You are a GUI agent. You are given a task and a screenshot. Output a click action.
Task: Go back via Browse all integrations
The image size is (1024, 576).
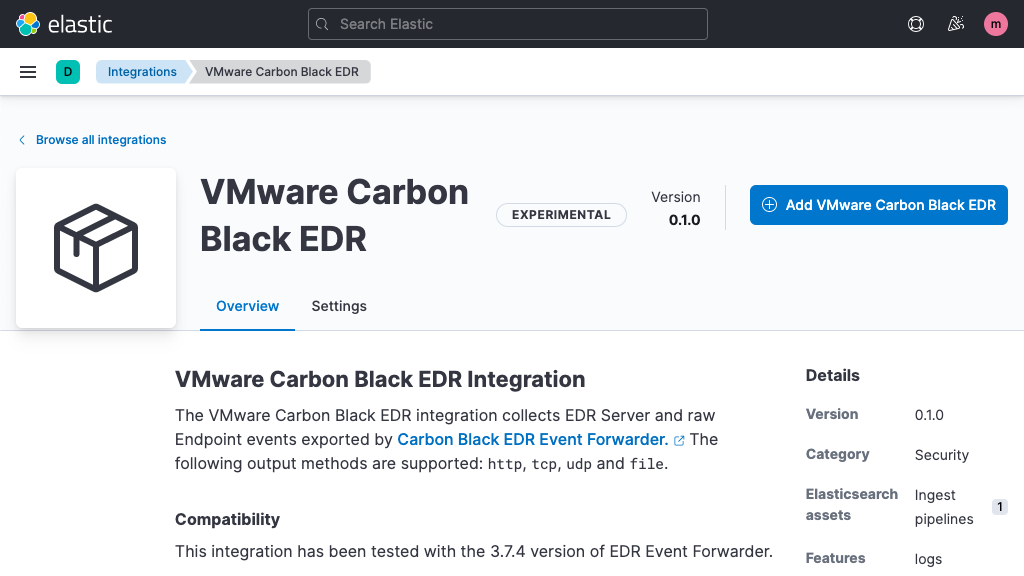point(92,140)
